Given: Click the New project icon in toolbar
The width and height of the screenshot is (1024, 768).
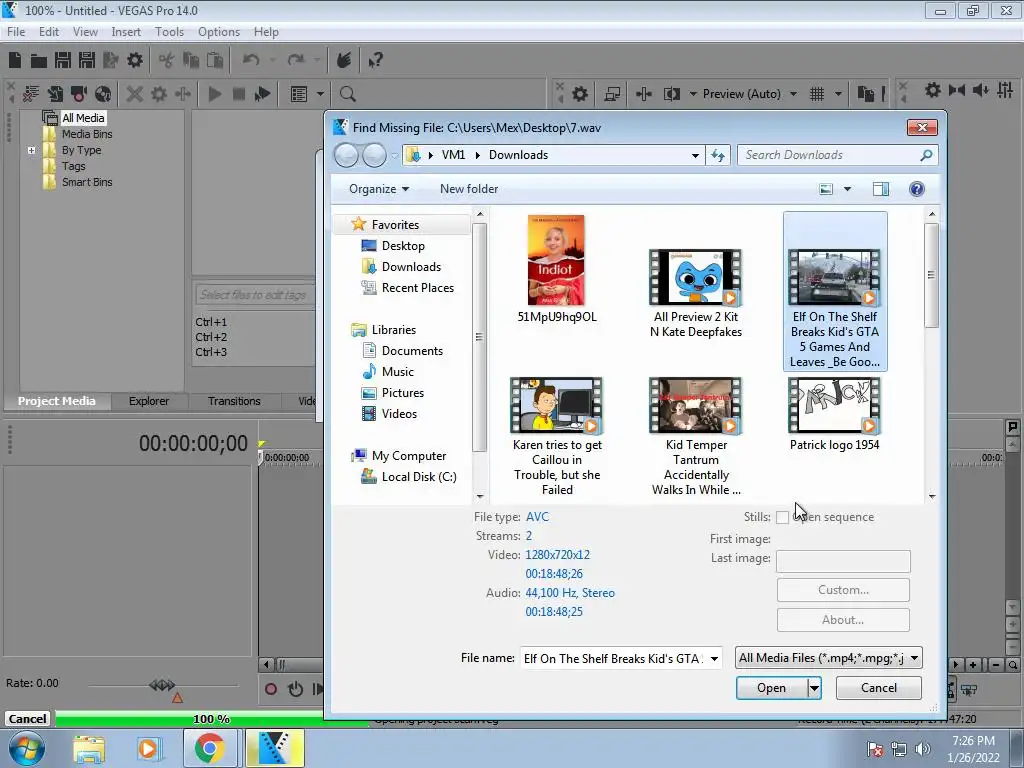Looking at the screenshot, I should click(15, 60).
